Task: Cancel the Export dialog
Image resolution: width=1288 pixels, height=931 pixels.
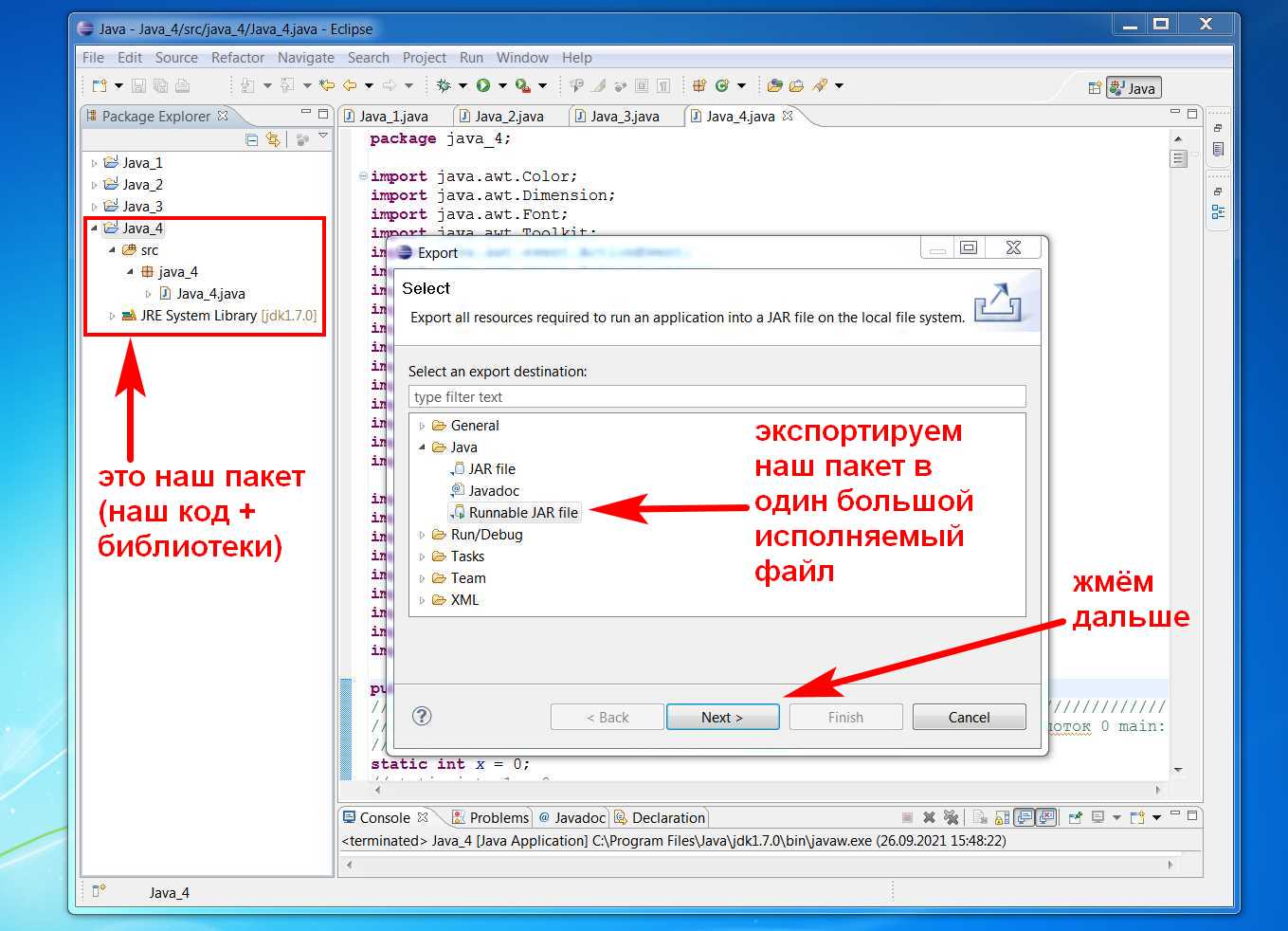Action: (969, 717)
